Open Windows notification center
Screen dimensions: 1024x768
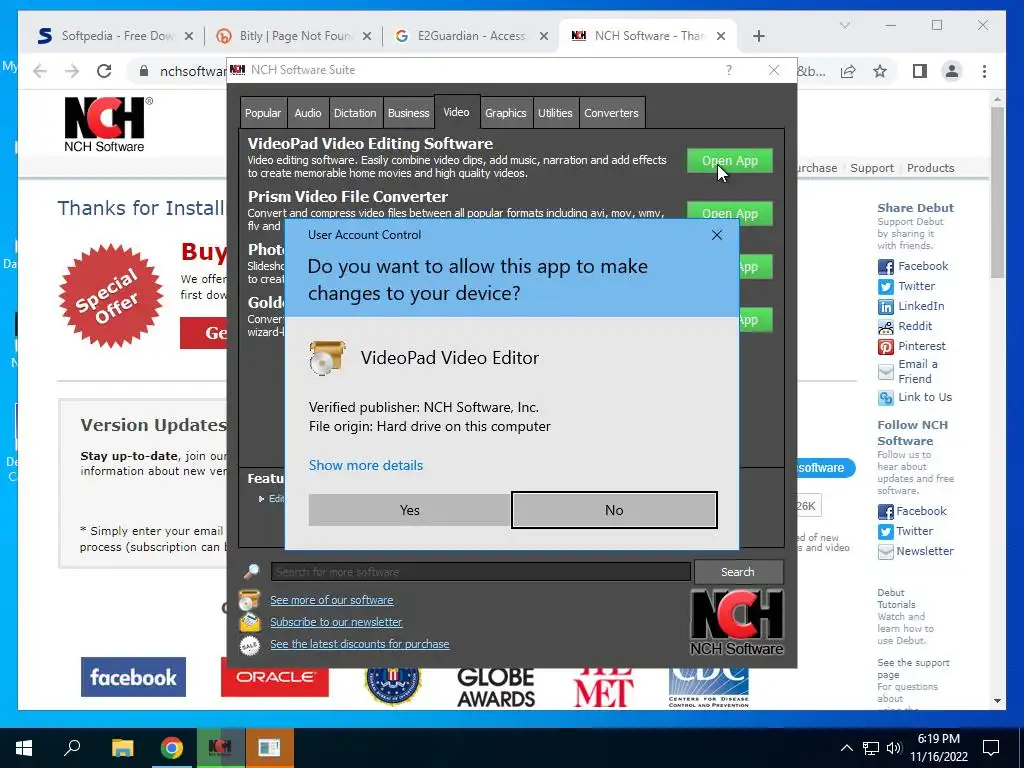[x=991, y=748]
